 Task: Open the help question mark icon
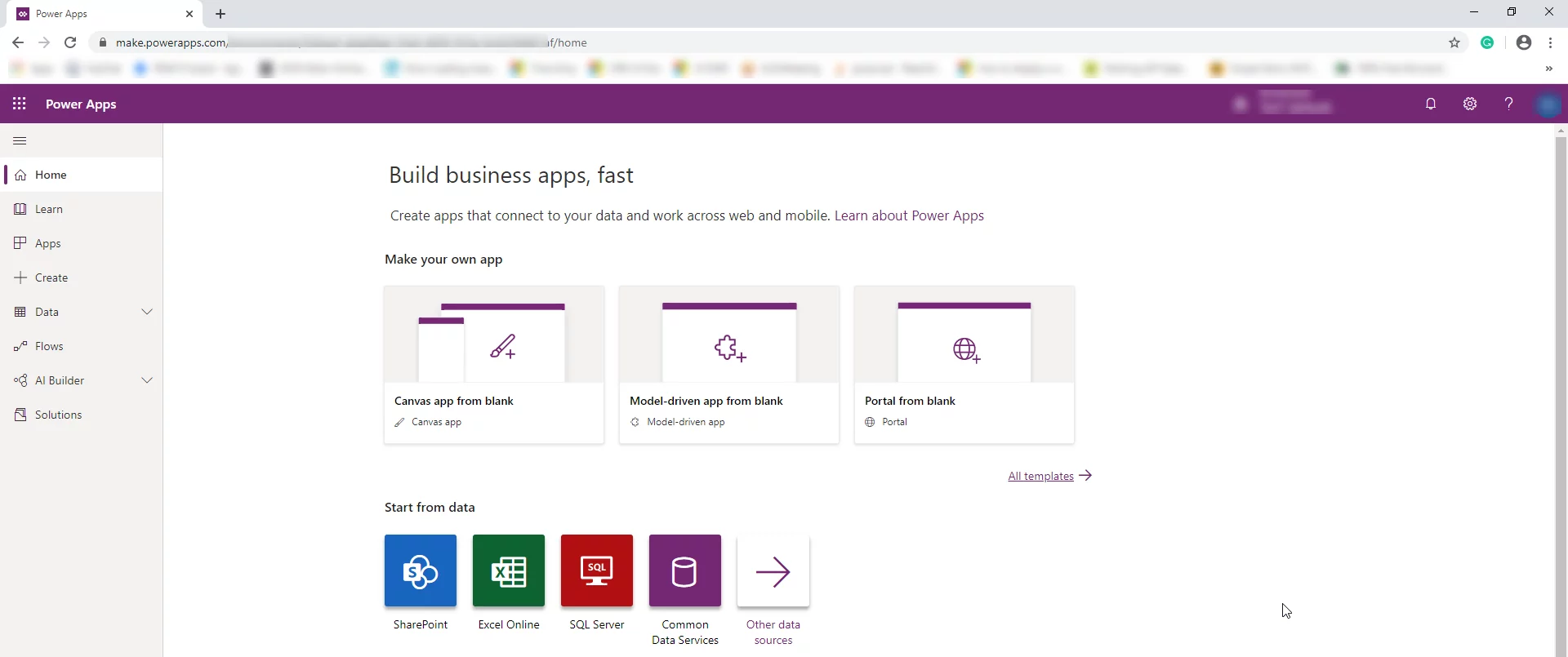click(x=1509, y=104)
